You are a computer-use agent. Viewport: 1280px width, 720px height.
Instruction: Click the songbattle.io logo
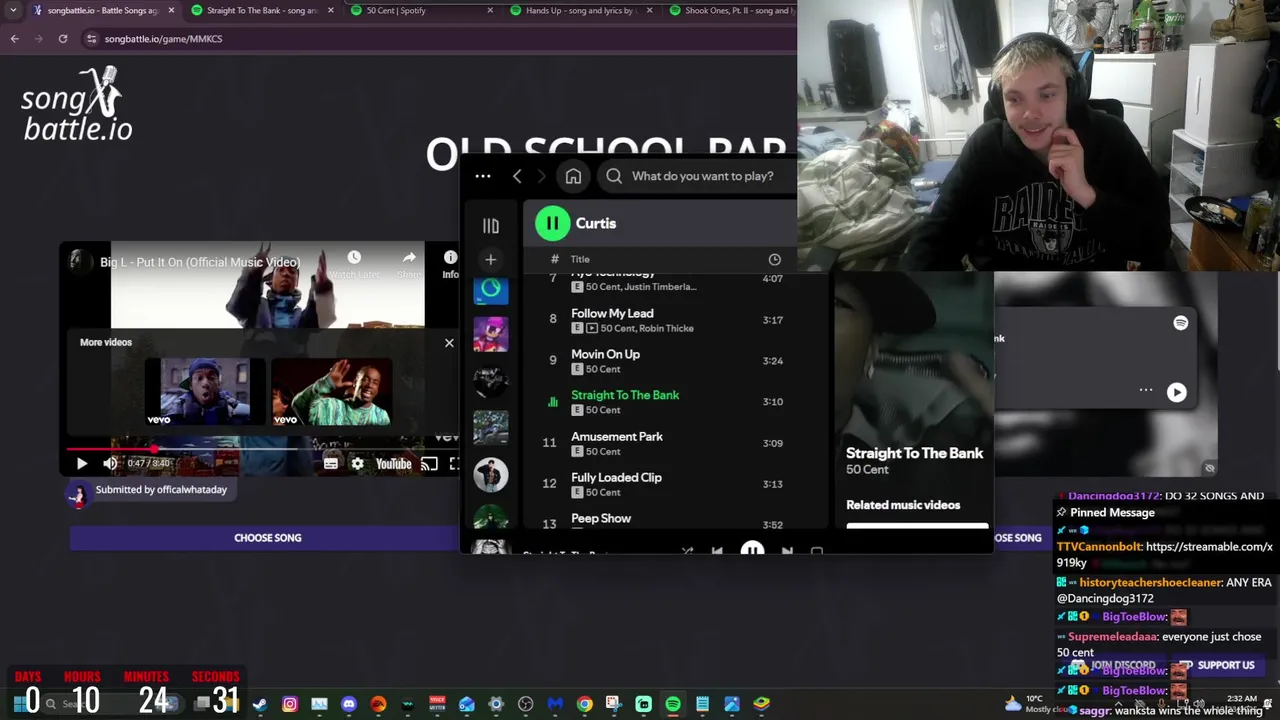pos(78,104)
